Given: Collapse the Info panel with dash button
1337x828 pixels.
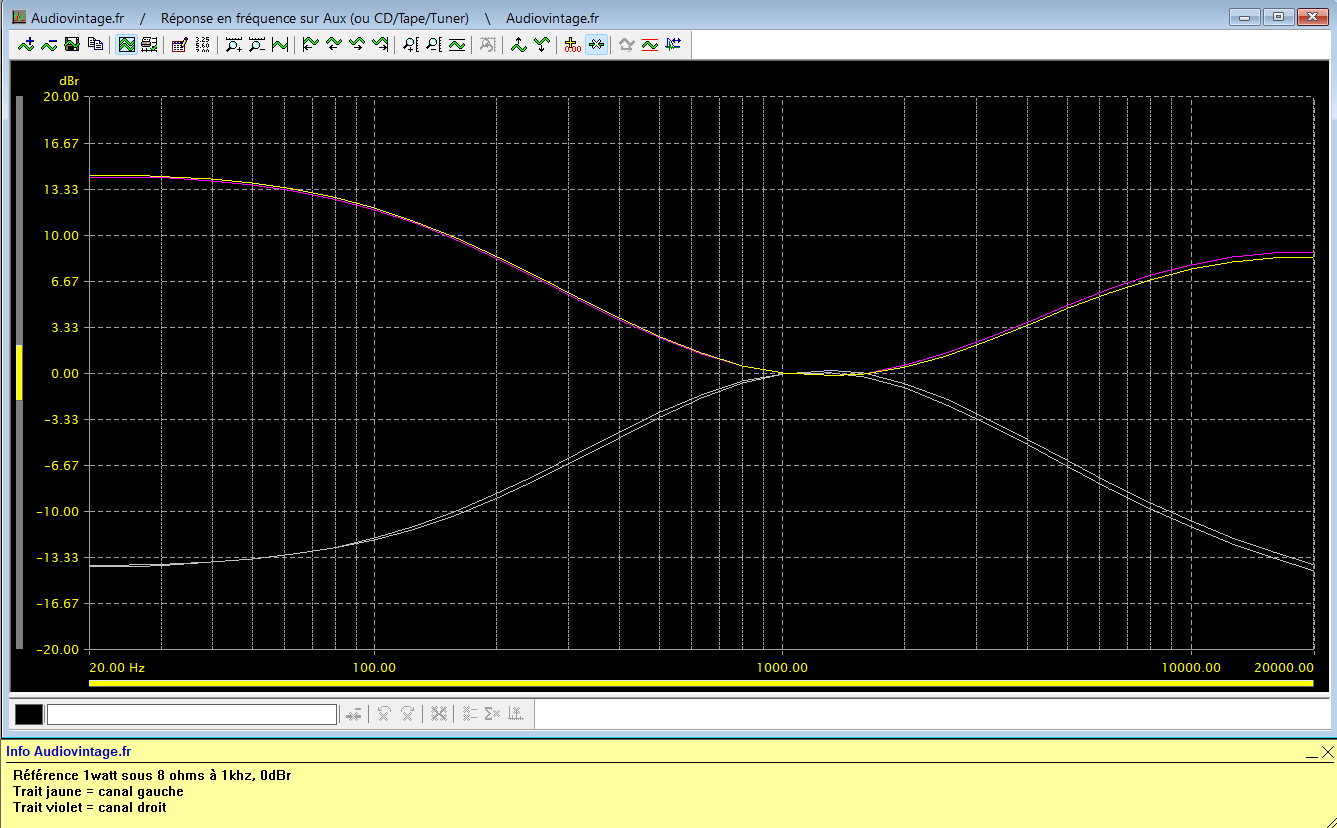Looking at the screenshot, I should point(1311,757).
